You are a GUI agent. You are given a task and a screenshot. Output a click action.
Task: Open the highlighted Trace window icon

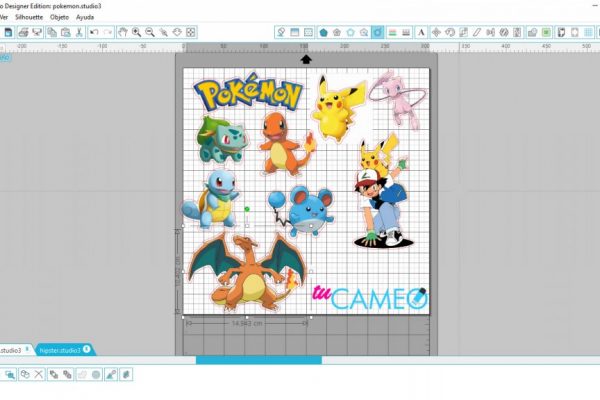coord(377,32)
